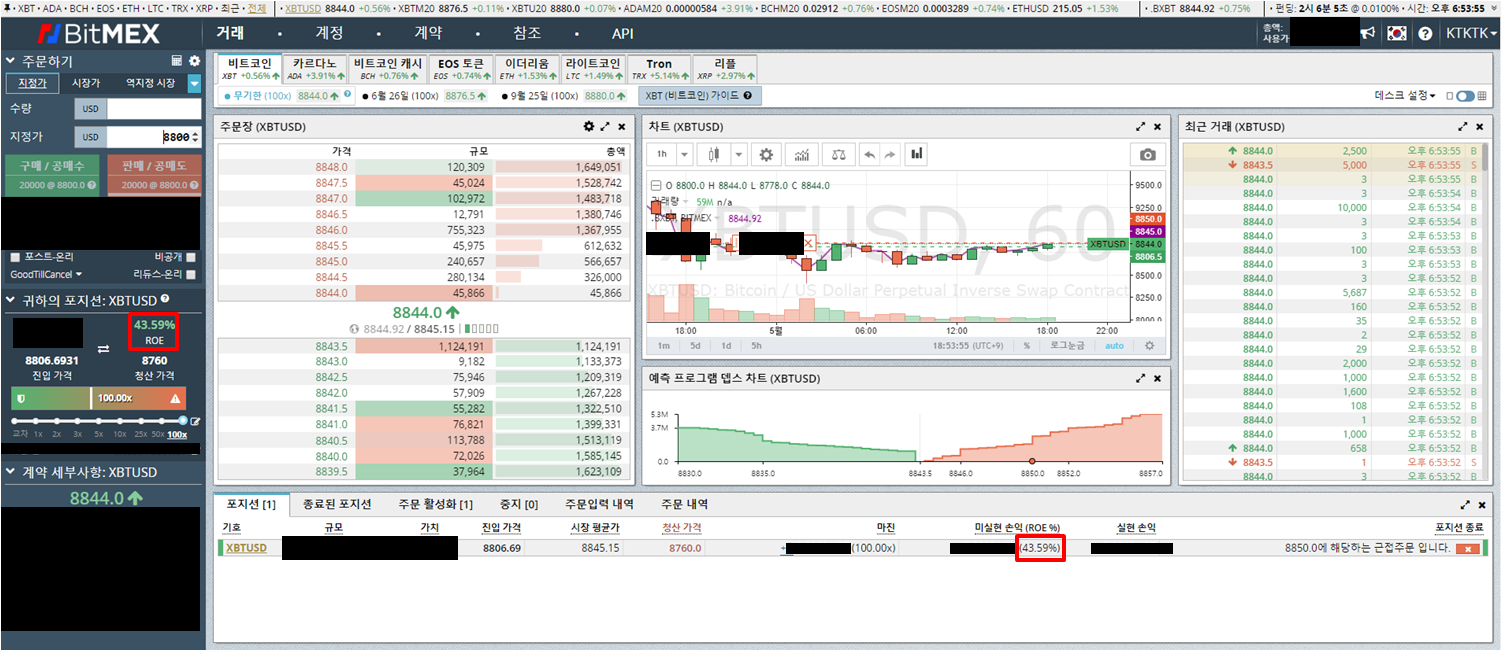Viewport: 1502px width, 651px height.
Task: Collapse the 주문하기 order section
Action: (11, 61)
